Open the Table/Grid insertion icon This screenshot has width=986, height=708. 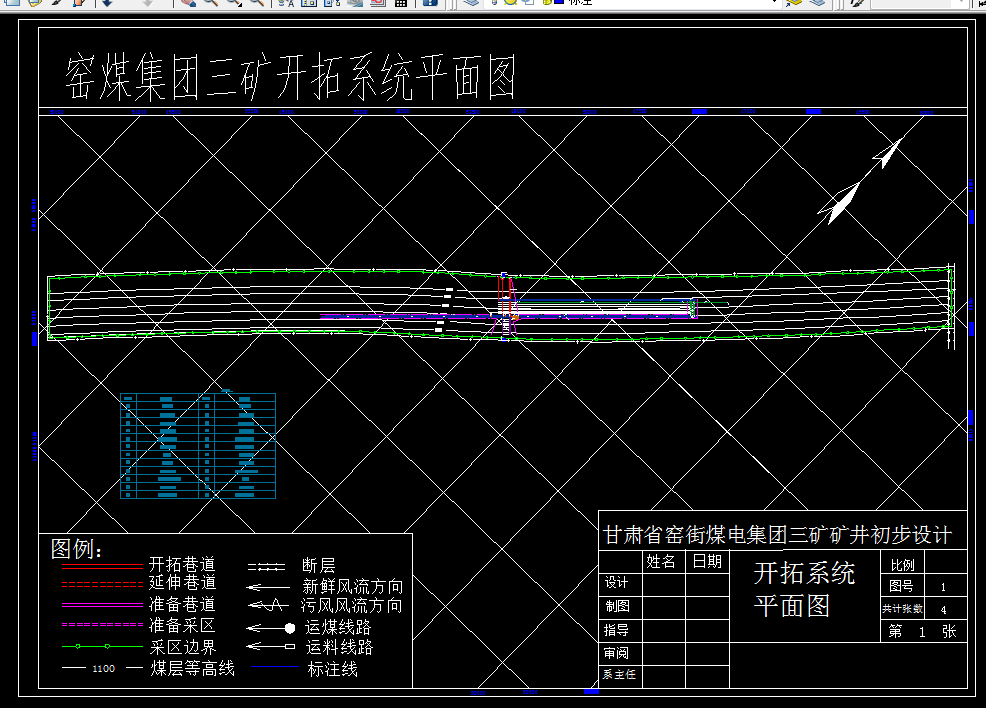point(401,5)
